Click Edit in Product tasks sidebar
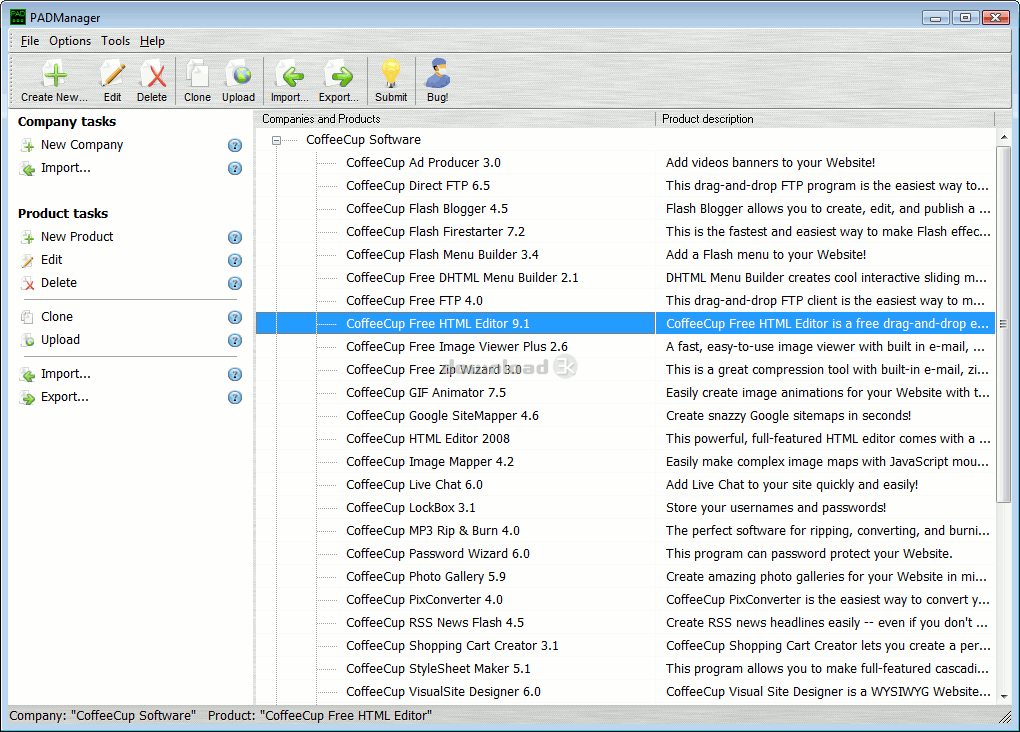Screen dimensions: 1020x732 (51, 260)
